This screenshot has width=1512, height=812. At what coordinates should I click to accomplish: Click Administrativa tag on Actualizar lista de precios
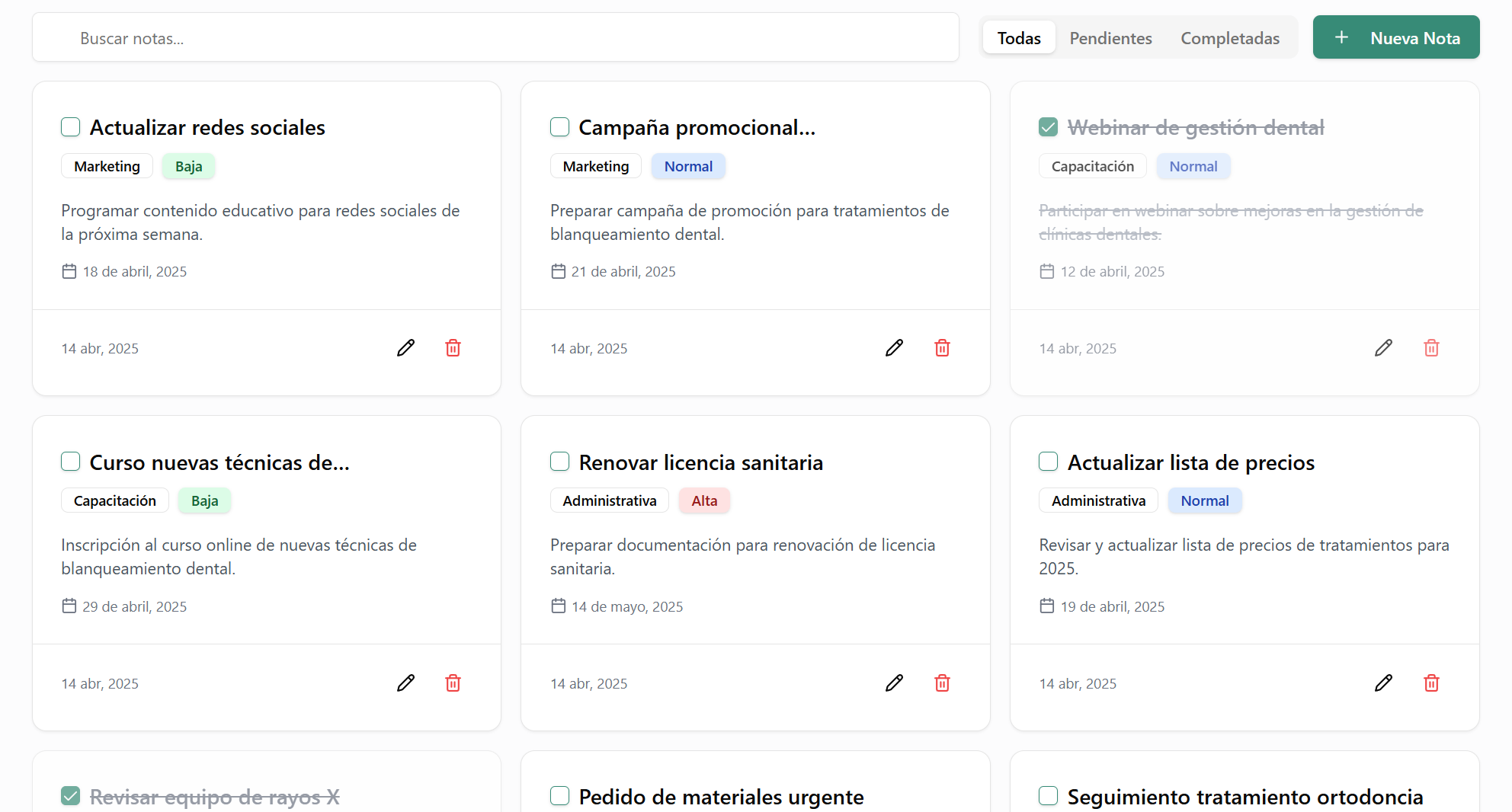[x=1098, y=500]
